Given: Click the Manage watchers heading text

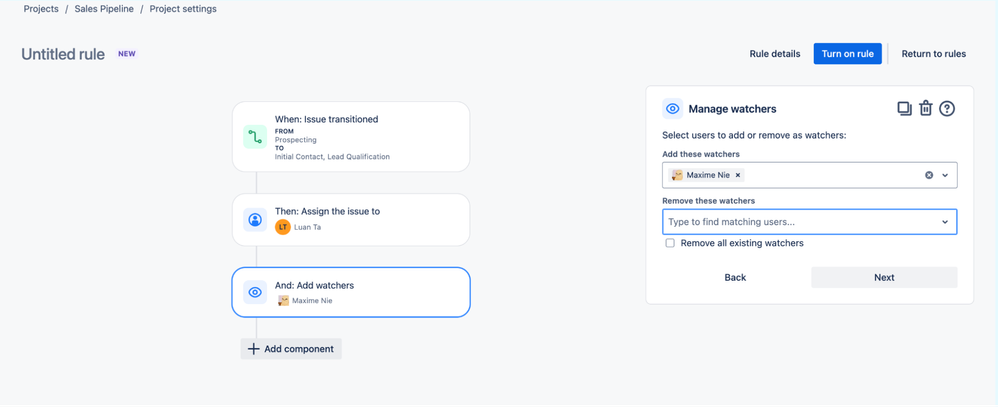Looking at the screenshot, I should [733, 109].
